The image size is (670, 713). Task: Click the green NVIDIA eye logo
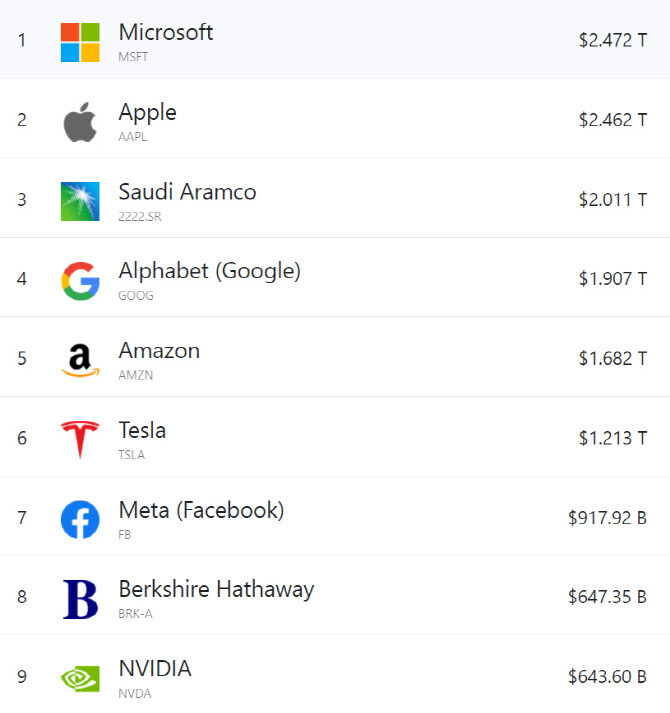tap(80, 679)
